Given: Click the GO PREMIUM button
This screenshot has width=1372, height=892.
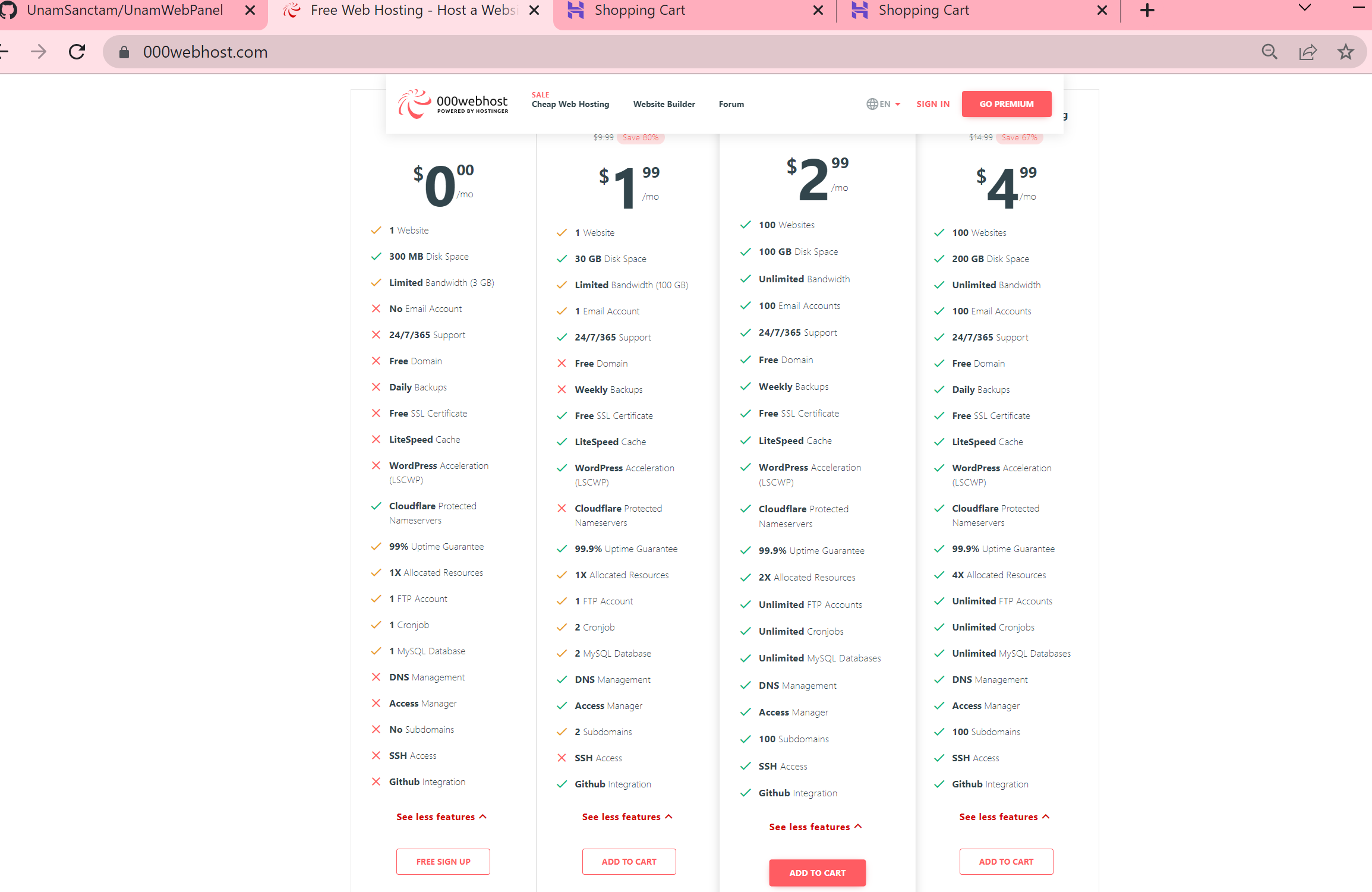Looking at the screenshot, I should click(1006, 103).
